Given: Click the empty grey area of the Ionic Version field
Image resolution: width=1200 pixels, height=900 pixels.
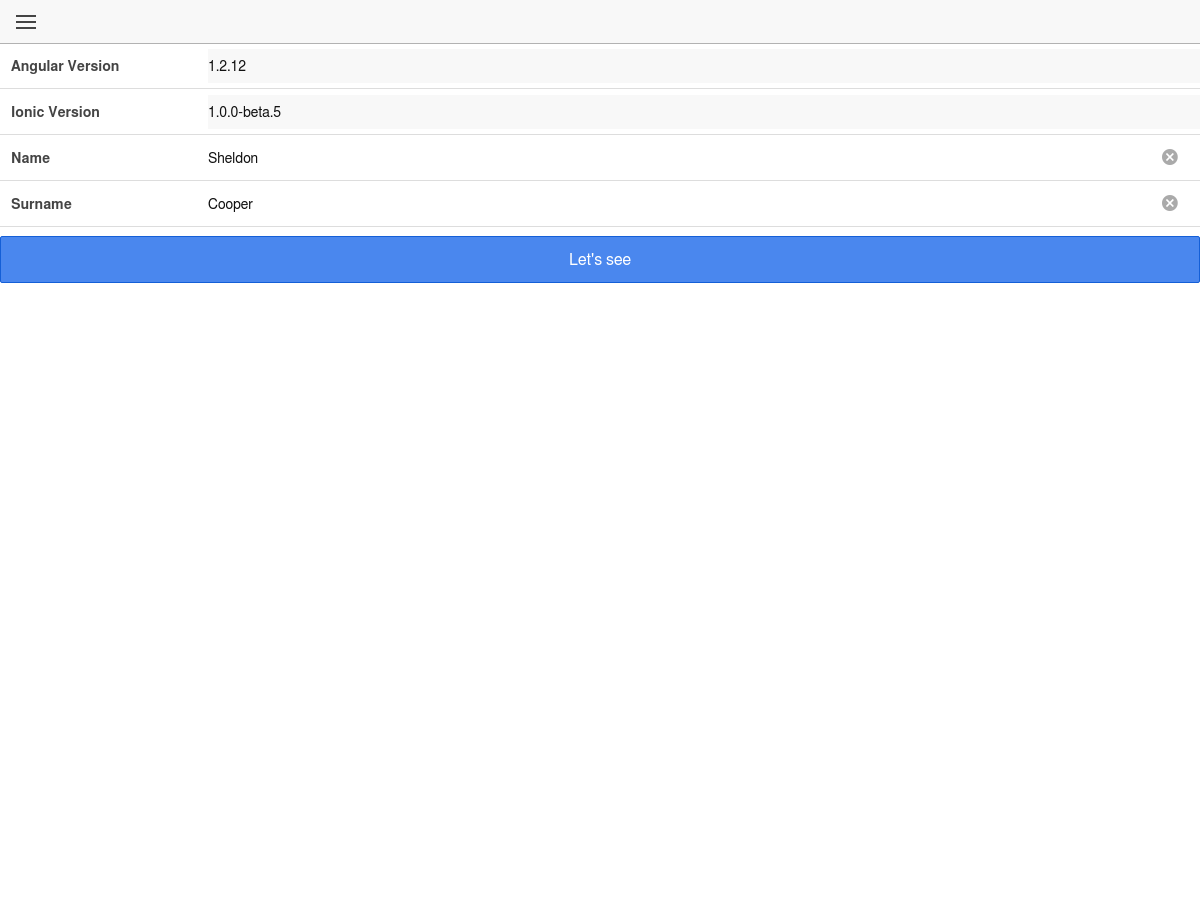Looking at the screenshot, I should [700, 112].
